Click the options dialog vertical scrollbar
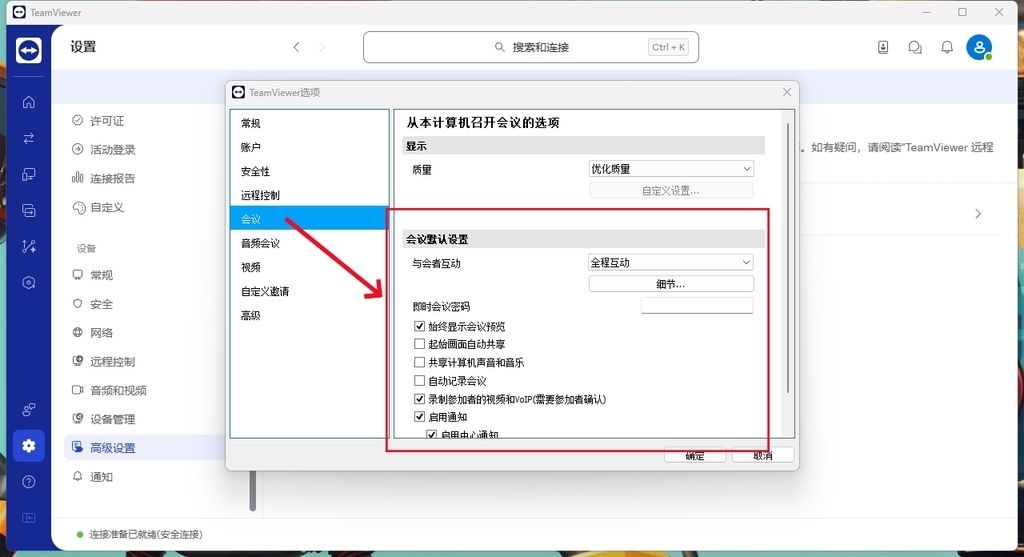 pos(788,258)
